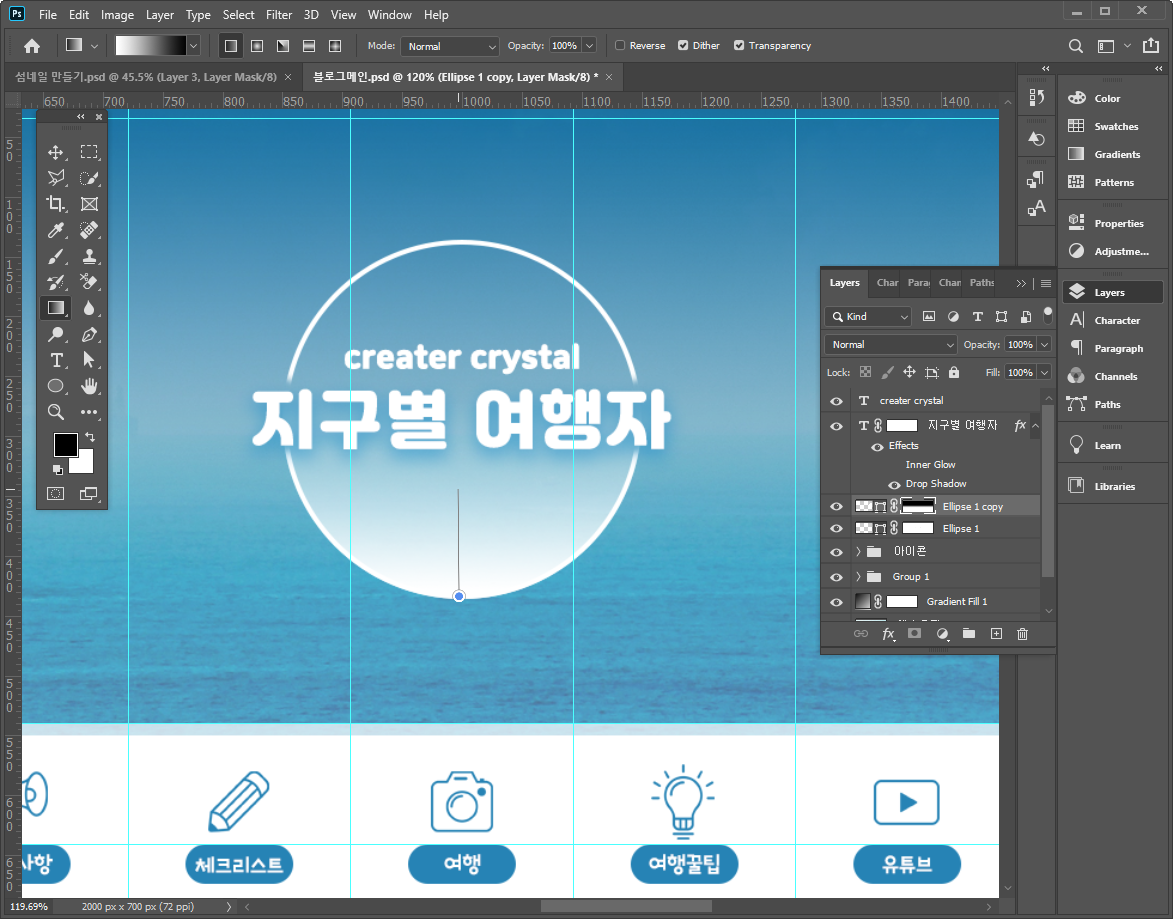
Task: Select the Healing Brush tool
Action: [x=89, y=230]
